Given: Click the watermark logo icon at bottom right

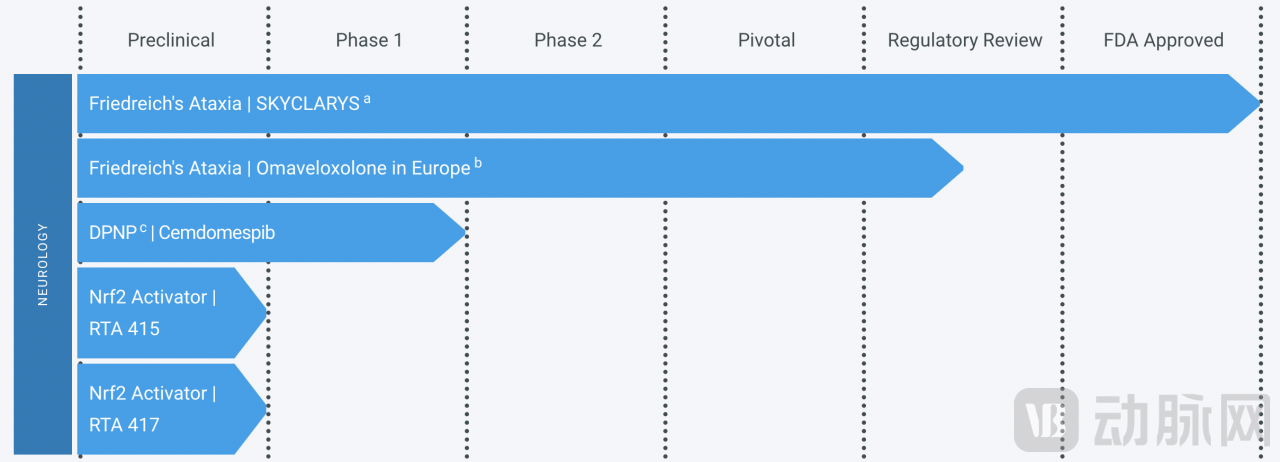Looking at the screenshot, I should click(x=1046, y=420).
